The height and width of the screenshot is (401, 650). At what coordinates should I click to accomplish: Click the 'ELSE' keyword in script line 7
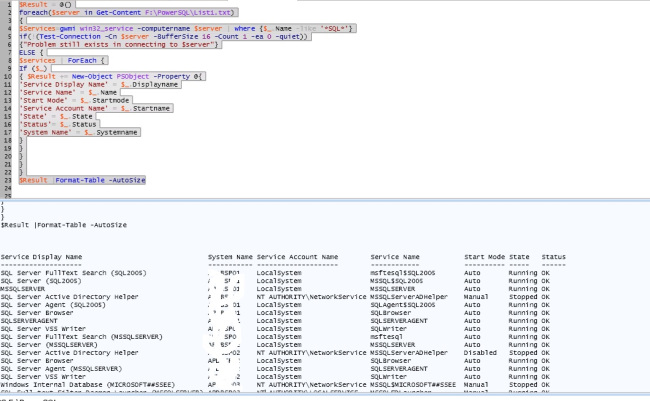click(x=27, y=53)
